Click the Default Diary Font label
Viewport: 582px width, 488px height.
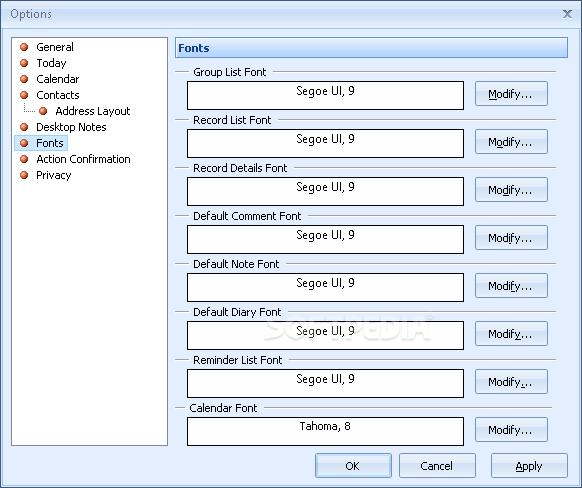tap(237, 312)
